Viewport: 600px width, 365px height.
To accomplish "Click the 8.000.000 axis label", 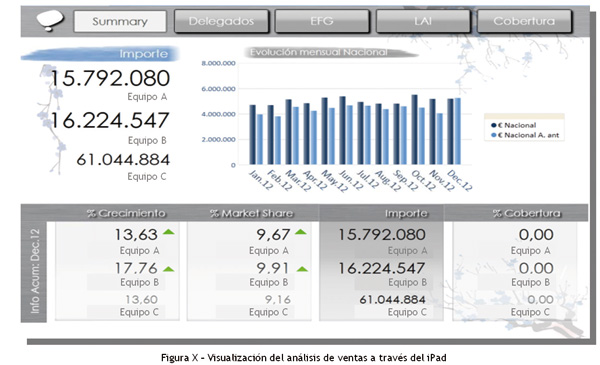I will point(218,64).
